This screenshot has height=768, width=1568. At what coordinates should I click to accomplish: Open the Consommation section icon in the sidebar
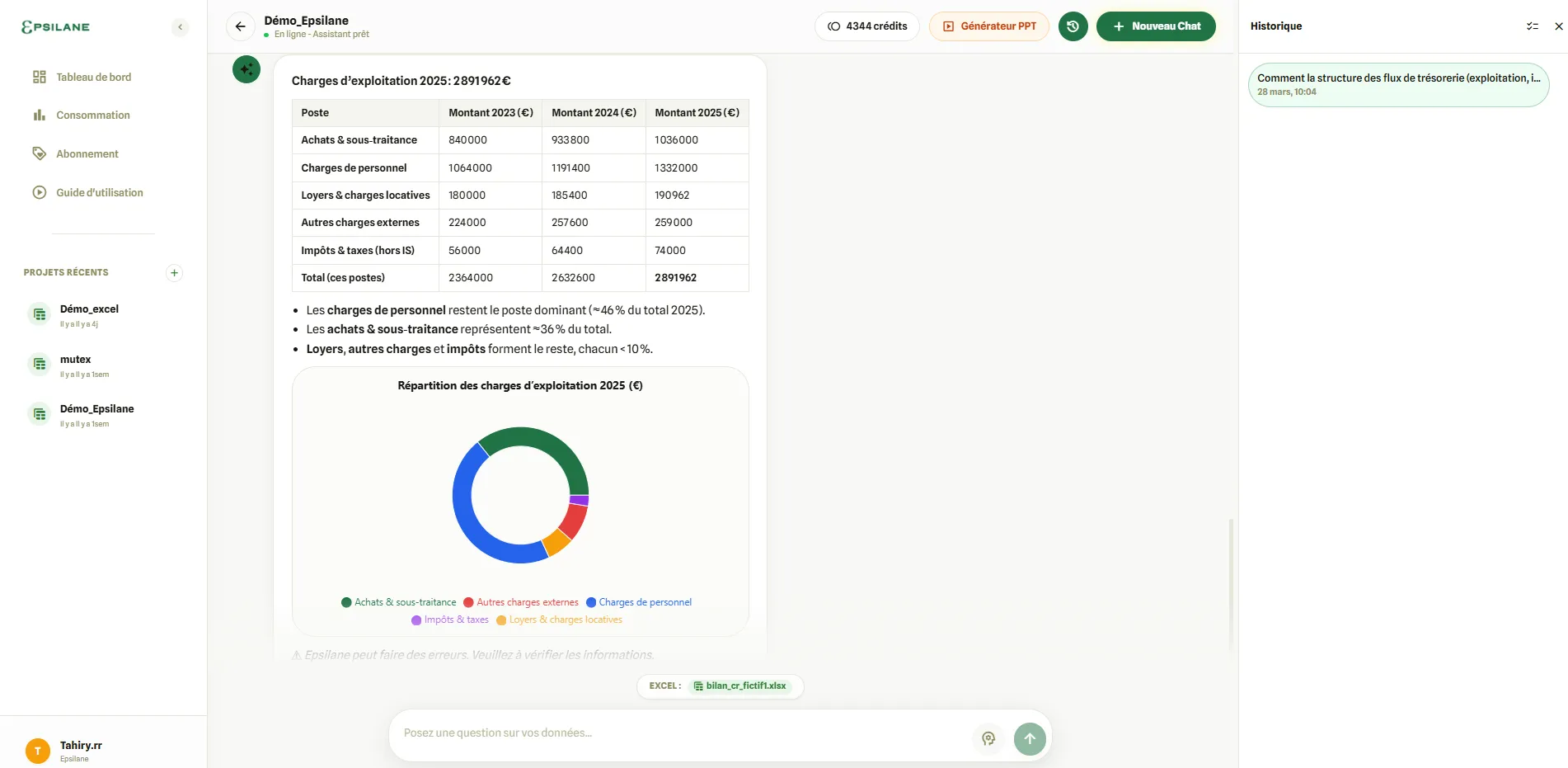39,115
